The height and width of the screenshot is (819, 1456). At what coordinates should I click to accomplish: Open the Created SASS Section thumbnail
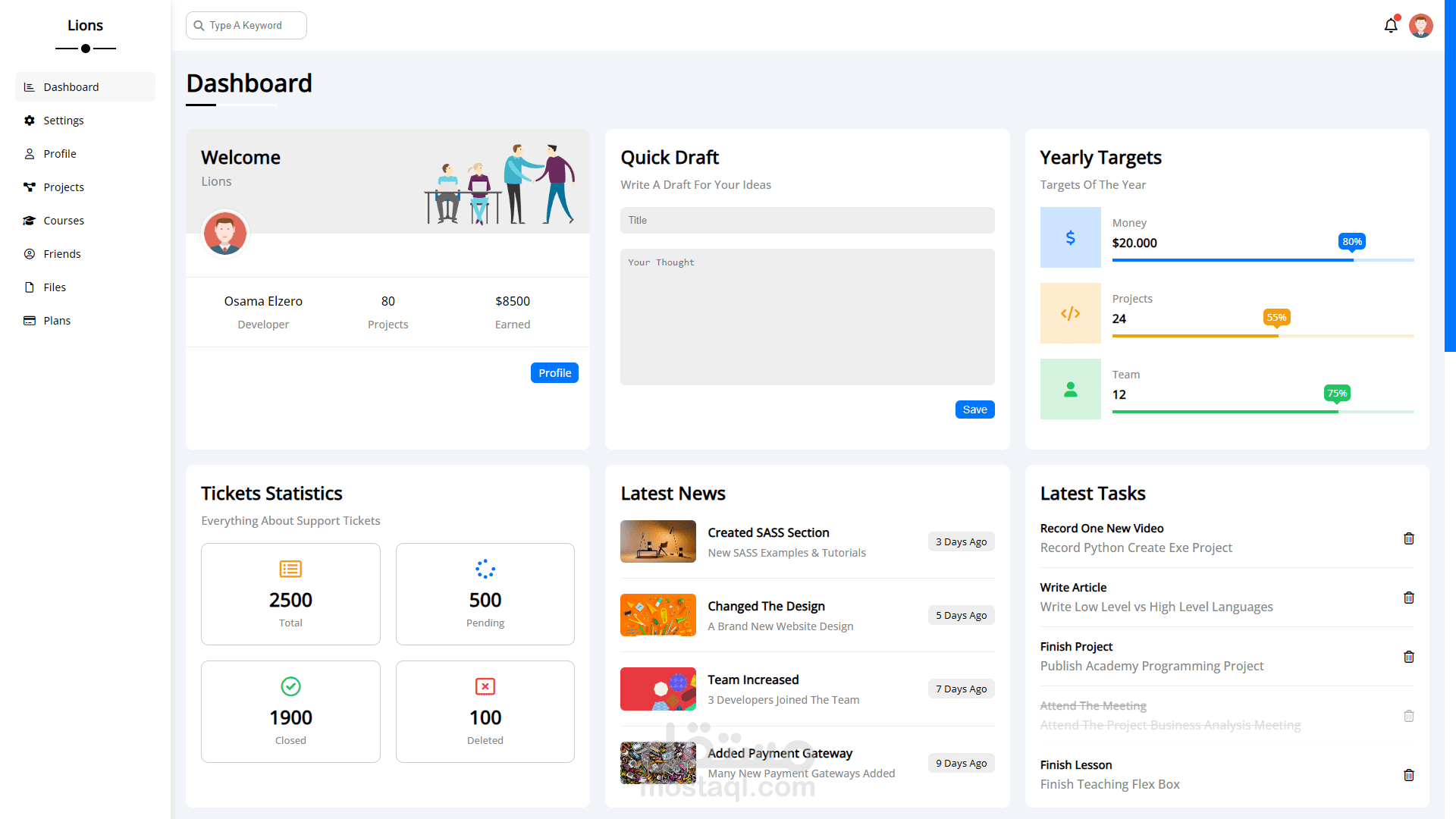tap(657, 541)
